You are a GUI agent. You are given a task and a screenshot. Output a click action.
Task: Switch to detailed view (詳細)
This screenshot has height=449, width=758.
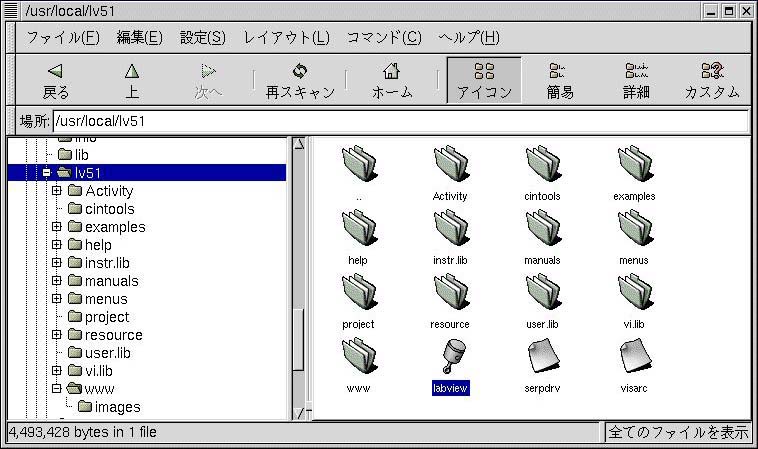[x=636, y=80]
